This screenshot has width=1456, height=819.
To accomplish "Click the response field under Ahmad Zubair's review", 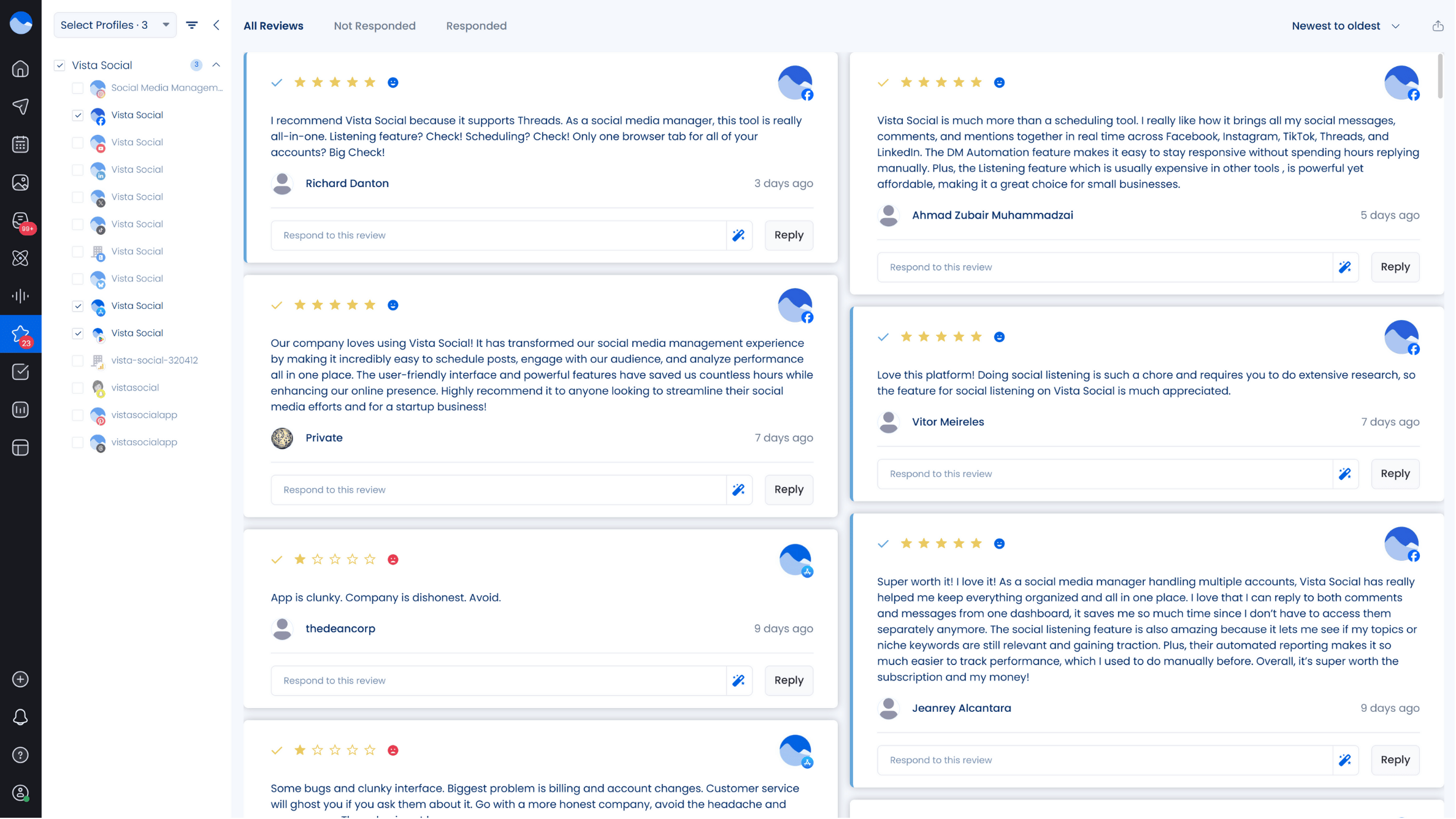I will click(x=1105, y=267).
